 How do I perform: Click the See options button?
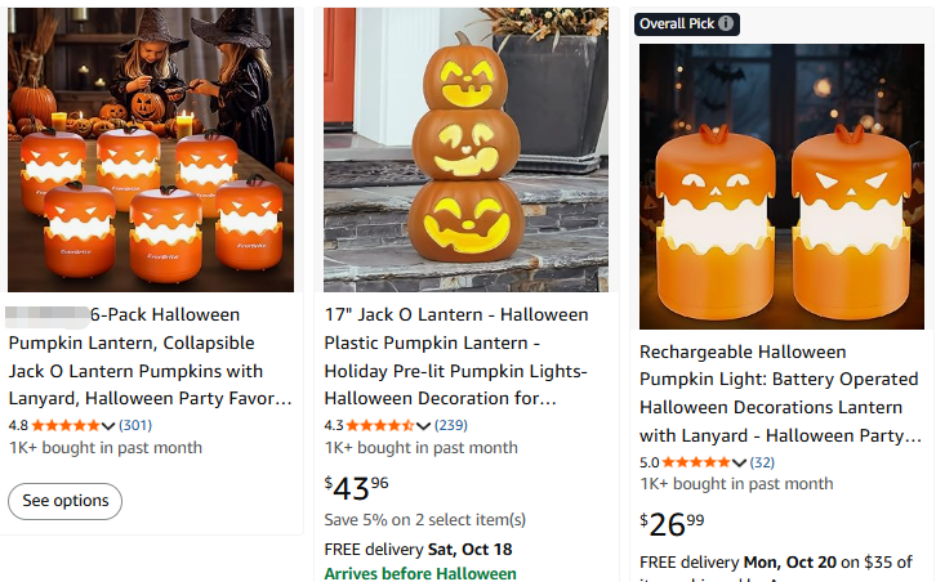click(65, 501)
